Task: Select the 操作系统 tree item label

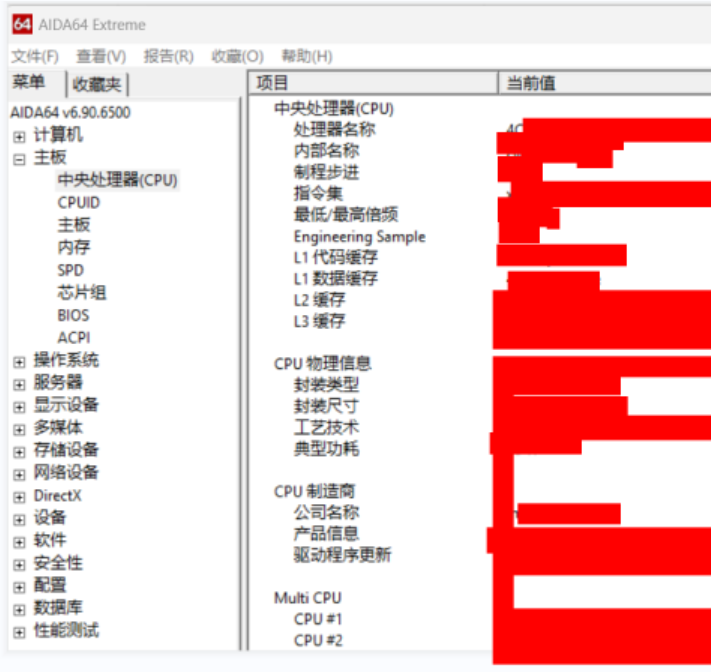Action: [66, 360]
